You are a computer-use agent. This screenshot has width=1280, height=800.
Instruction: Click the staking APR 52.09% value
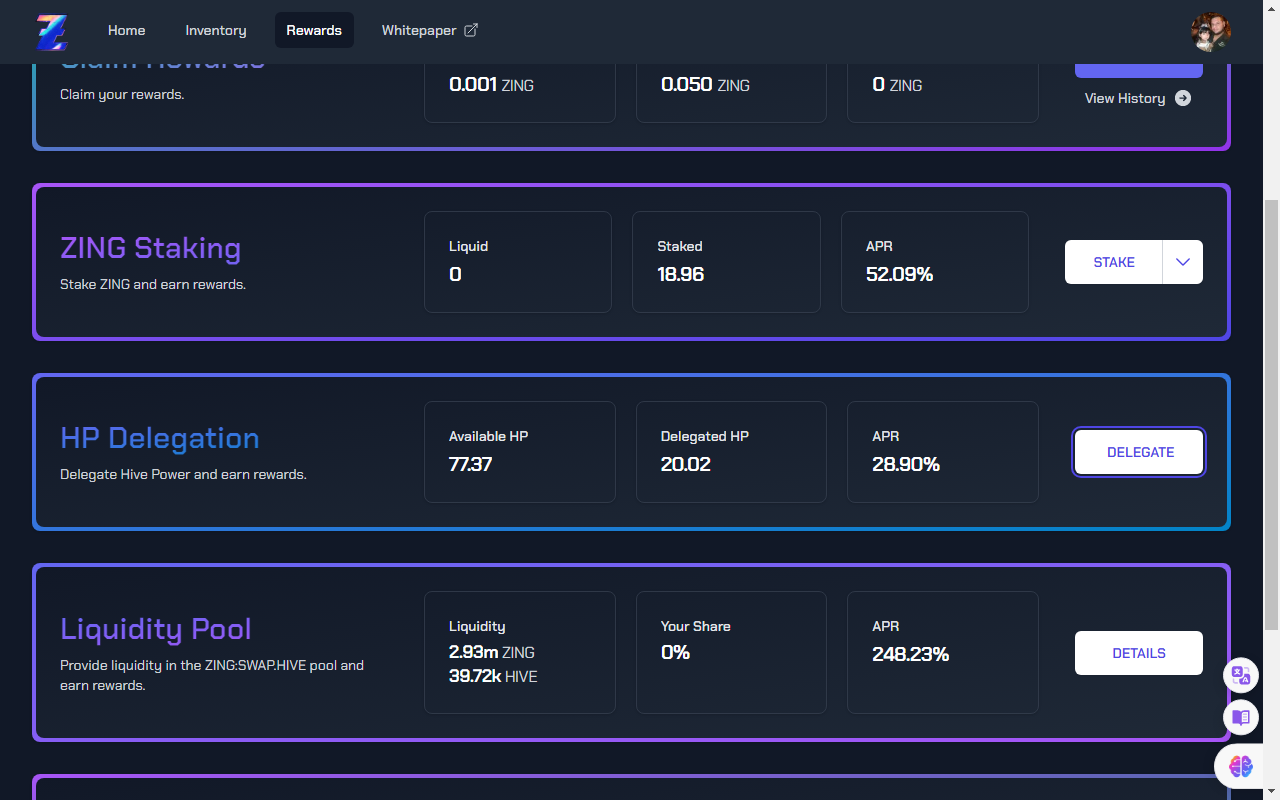(x=900, y=274)
